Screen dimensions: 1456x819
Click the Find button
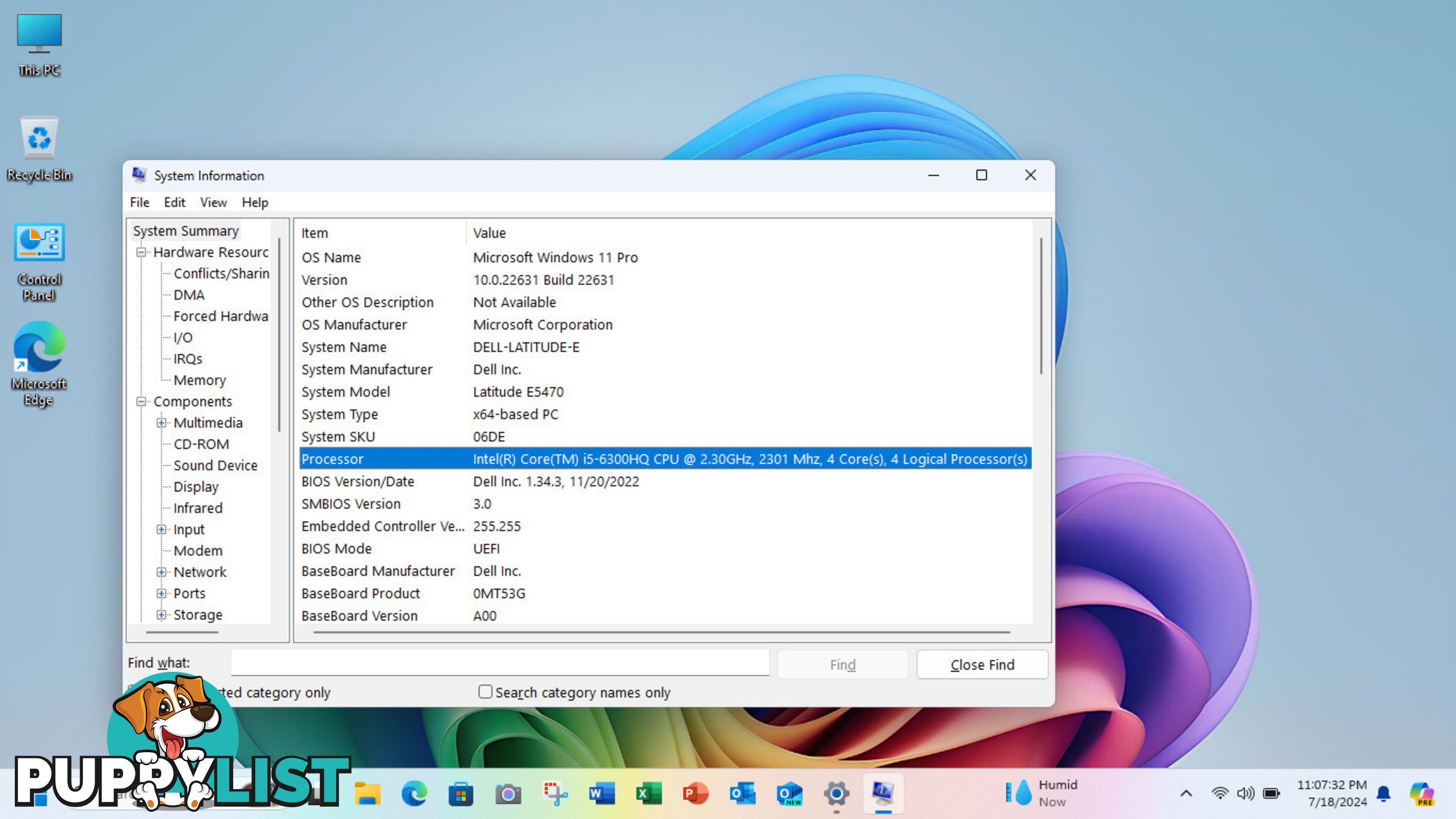coord(843,665)
